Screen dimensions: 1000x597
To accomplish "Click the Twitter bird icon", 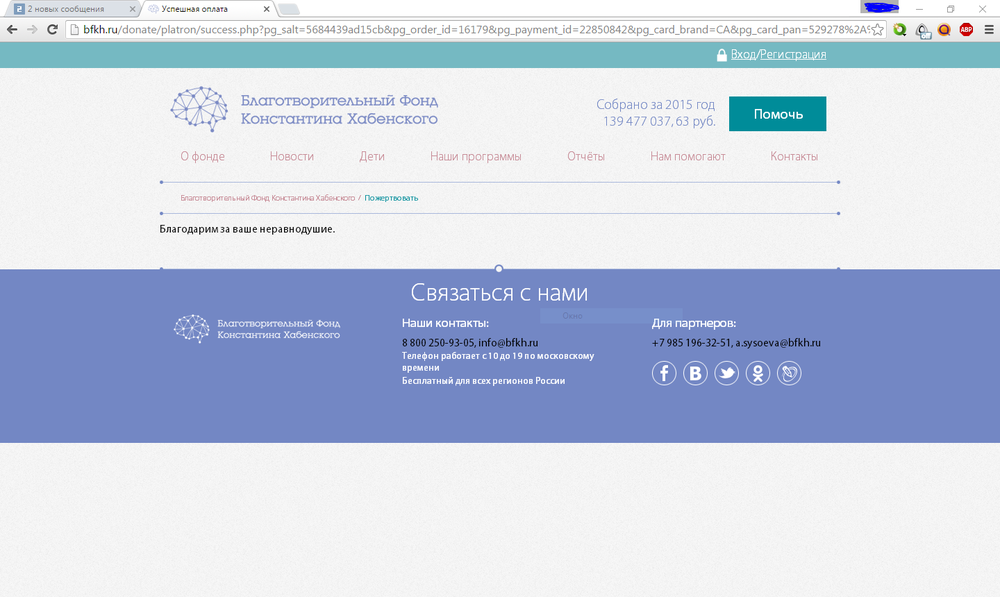I will (726, 373).
